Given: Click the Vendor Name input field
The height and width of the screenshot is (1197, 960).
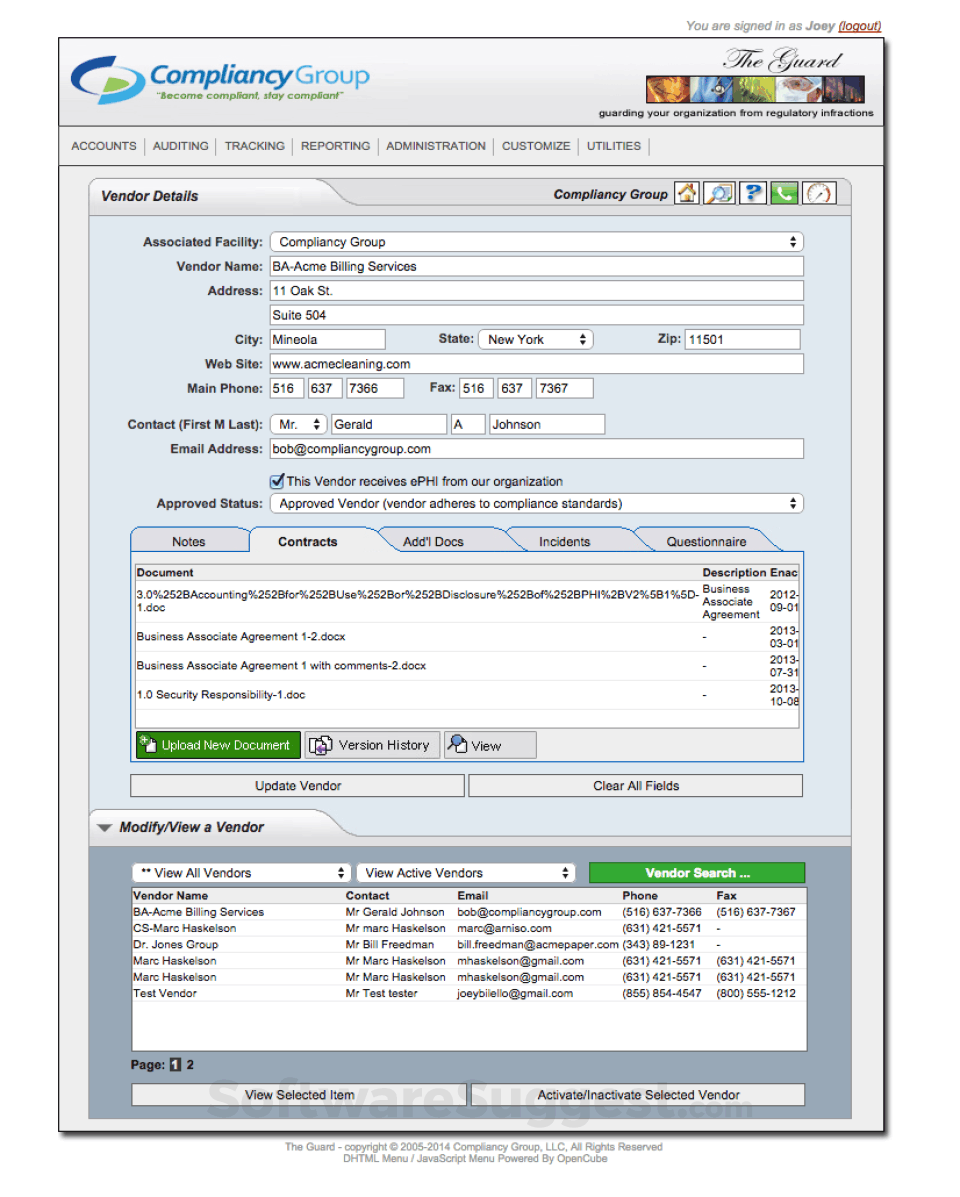Looking at the screenshot, I should click(536, 267).
